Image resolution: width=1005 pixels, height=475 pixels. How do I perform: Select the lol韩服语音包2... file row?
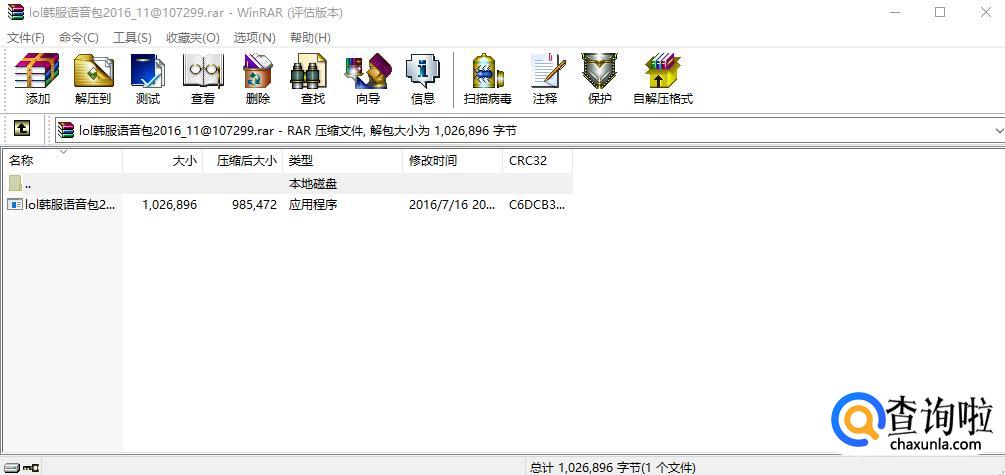click(287, 205)
